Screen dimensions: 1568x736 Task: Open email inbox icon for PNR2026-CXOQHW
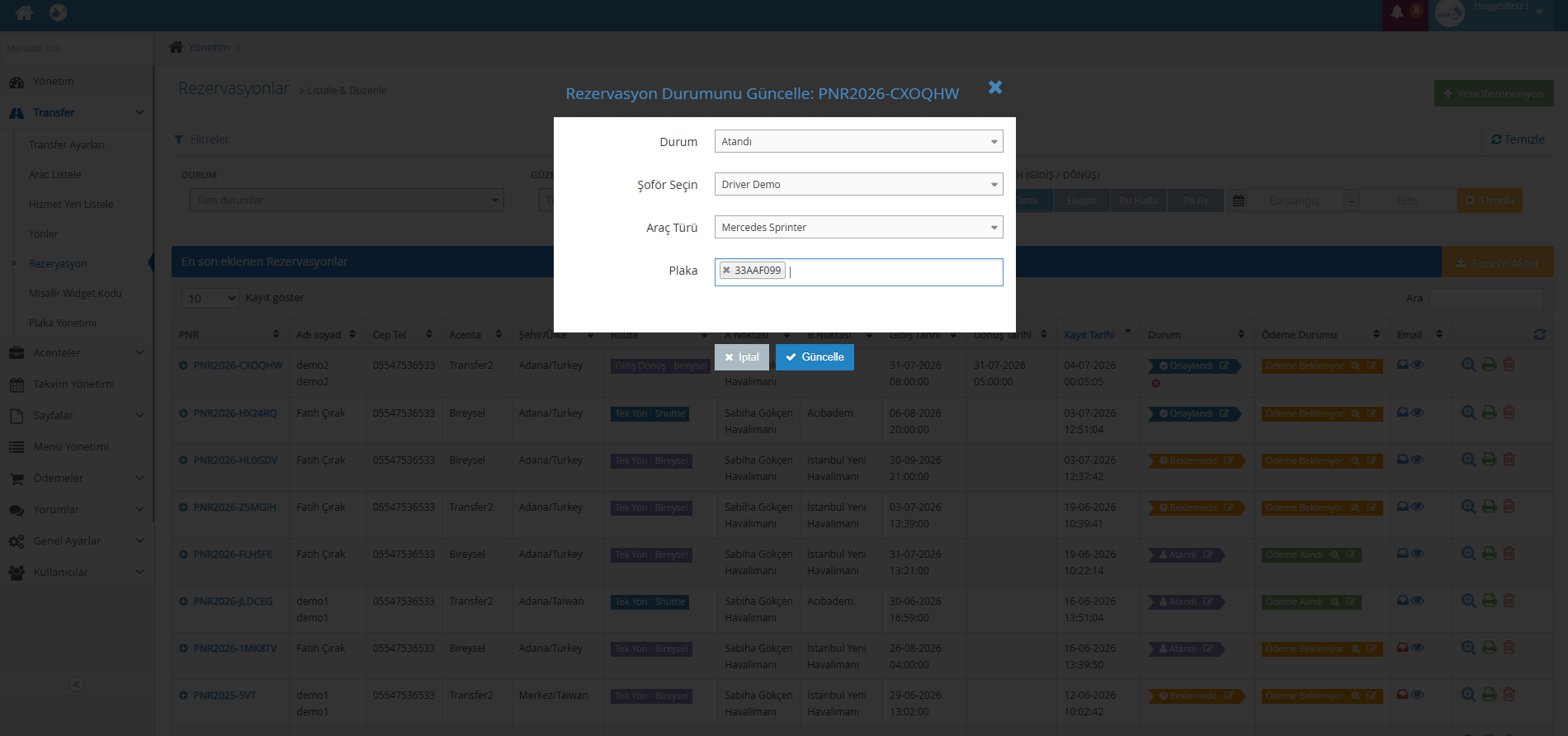1402,365
